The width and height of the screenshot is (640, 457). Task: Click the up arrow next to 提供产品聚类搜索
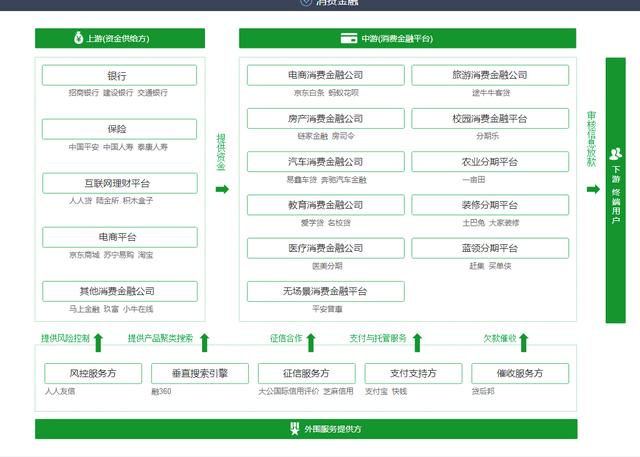(x=205, y=342)
